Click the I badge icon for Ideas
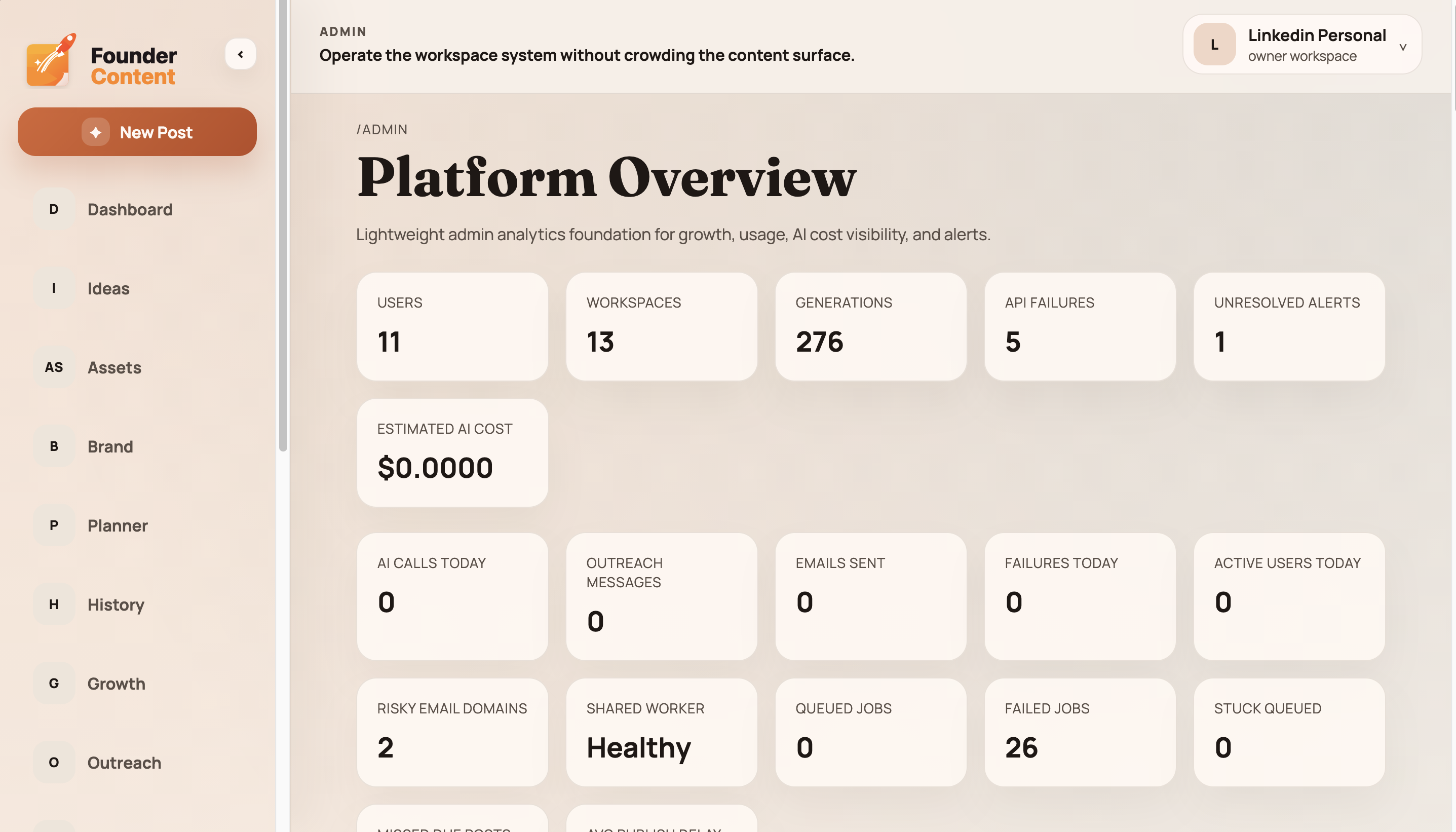Screen dimensions: 1456x832 coord(54,288)
